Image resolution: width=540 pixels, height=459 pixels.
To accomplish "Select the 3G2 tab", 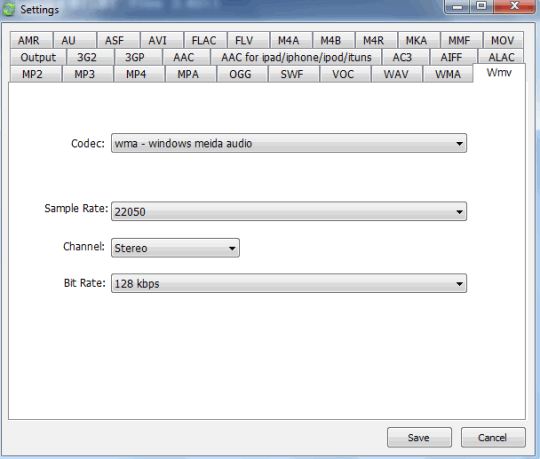I will click(90, 57).
